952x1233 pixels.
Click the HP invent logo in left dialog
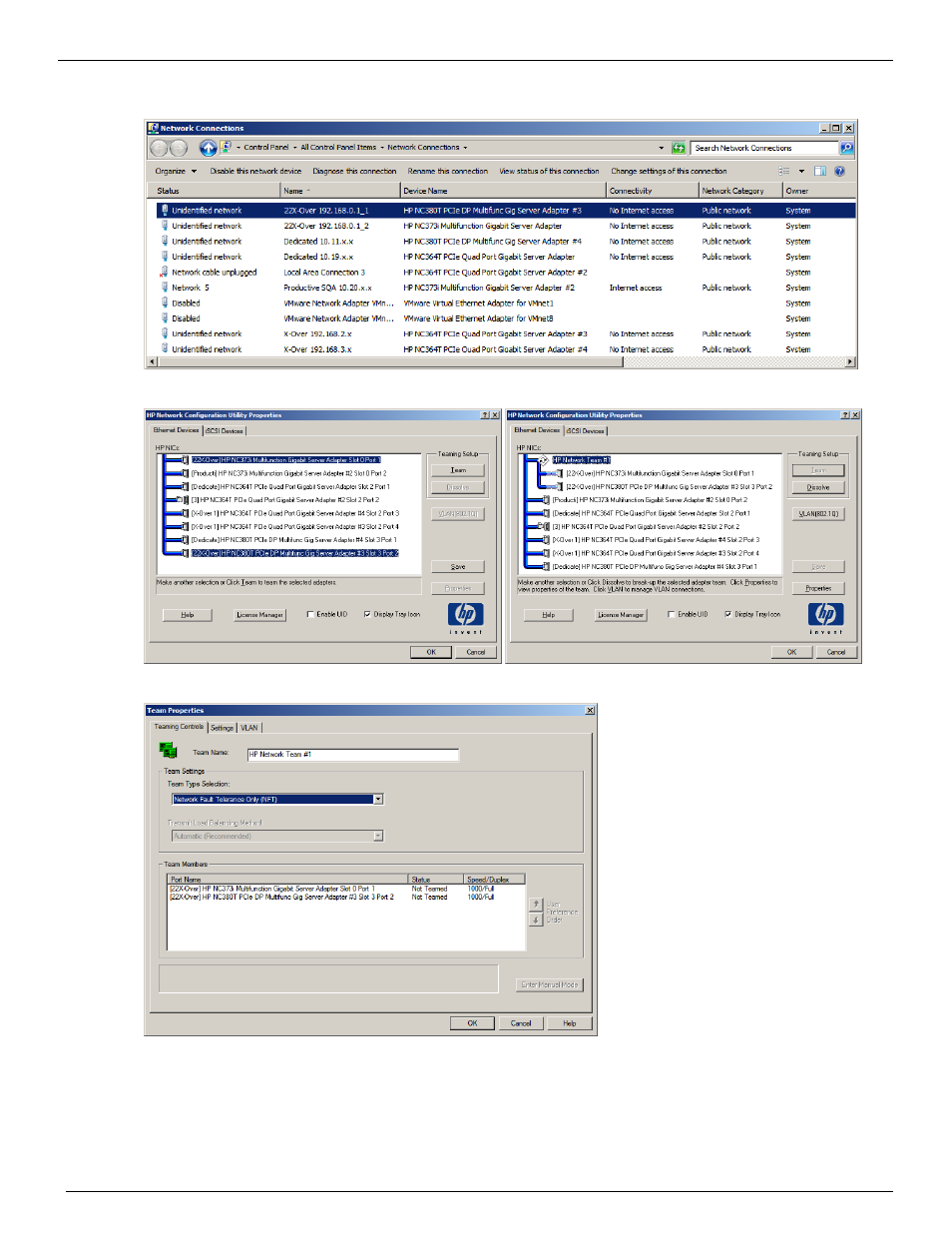coord(465,618)
